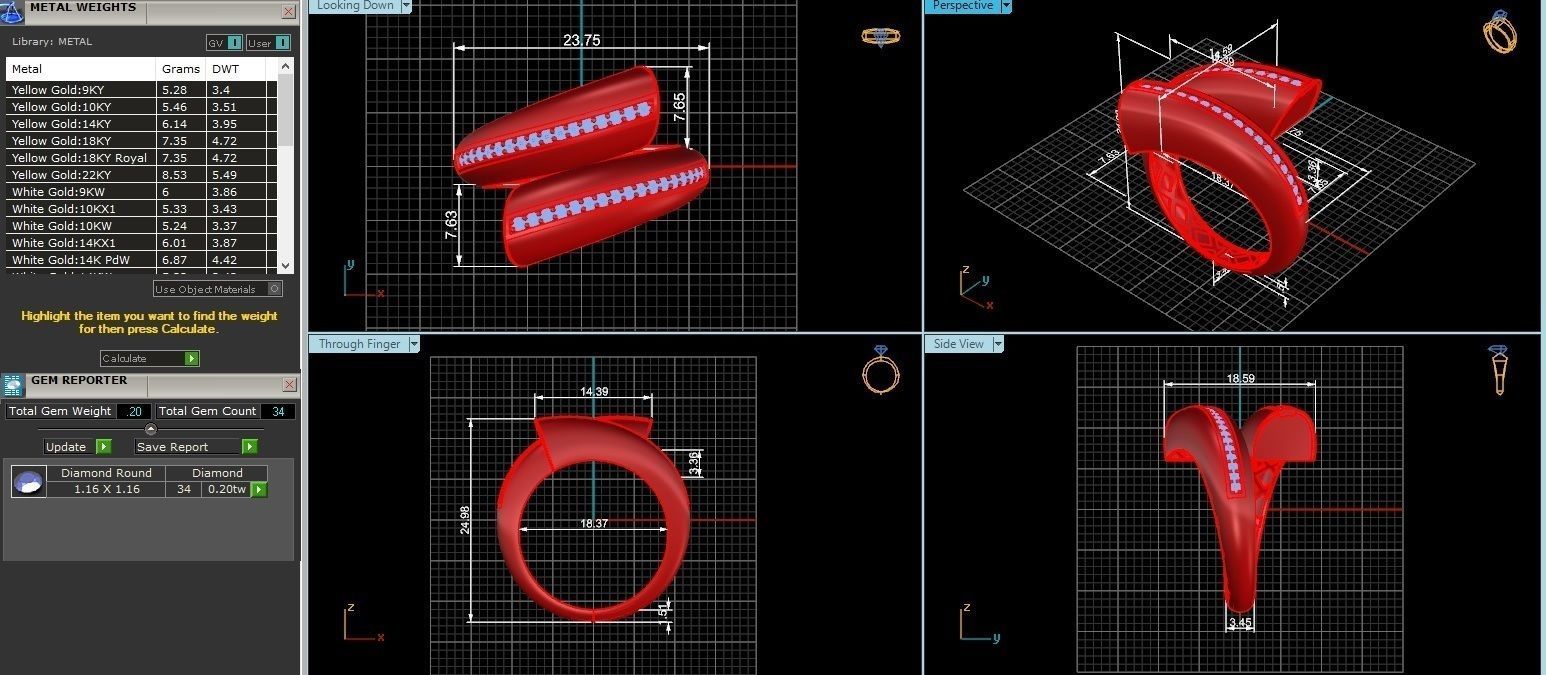Select the Looking Down viewport title
The width and height of the screenshot is (1546, 675).
pos(355,5)
